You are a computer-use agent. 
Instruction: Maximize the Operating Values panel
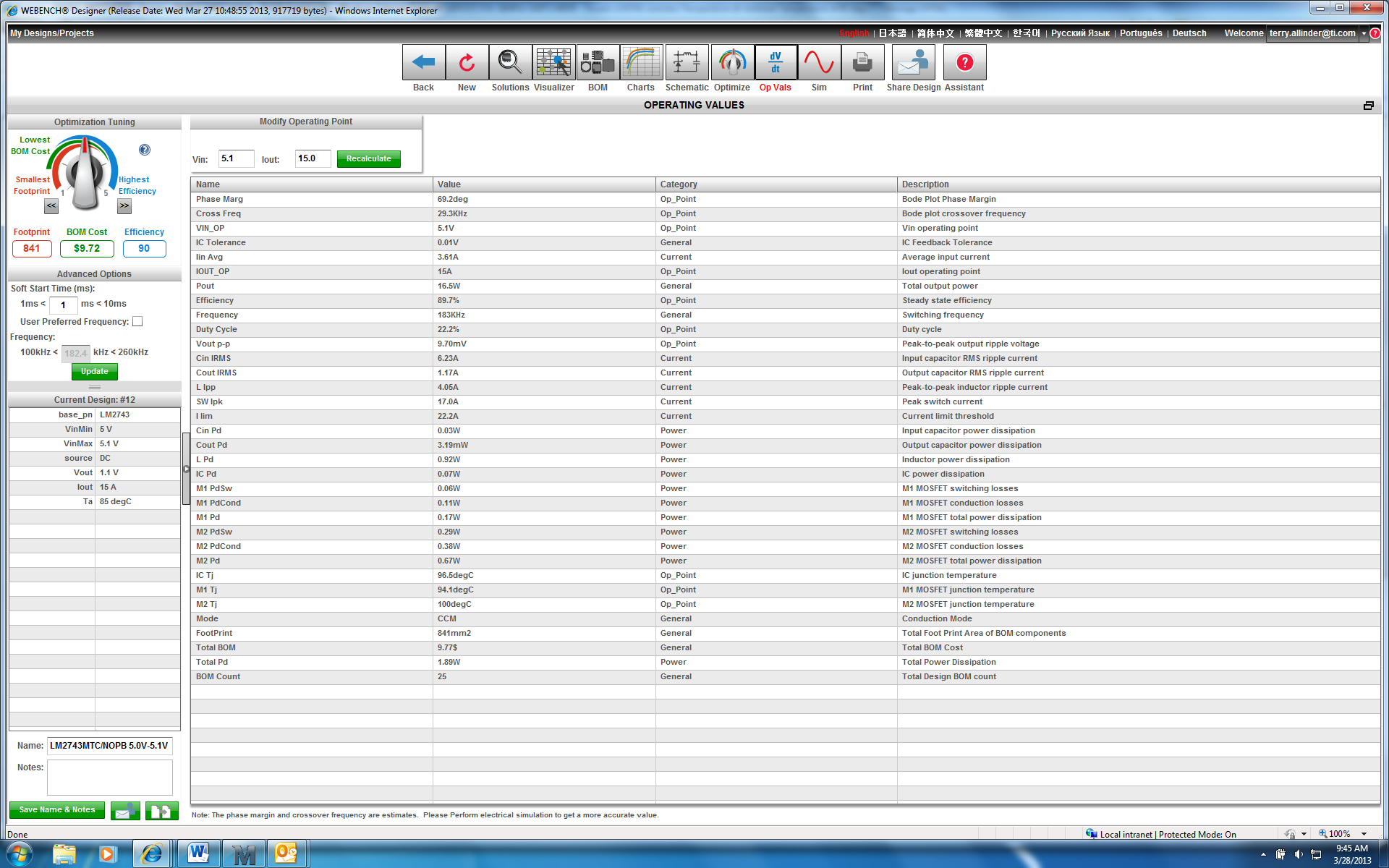coord(1369,106)
